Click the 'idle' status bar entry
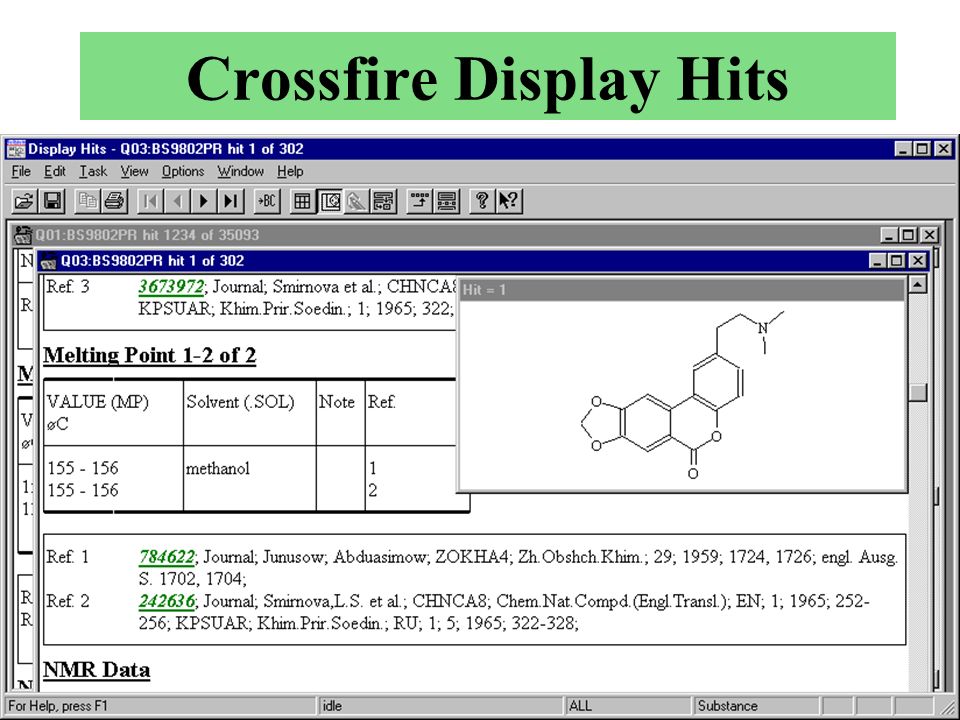The height and width of the screenshot is (720, 960). (x=439, y=706)
